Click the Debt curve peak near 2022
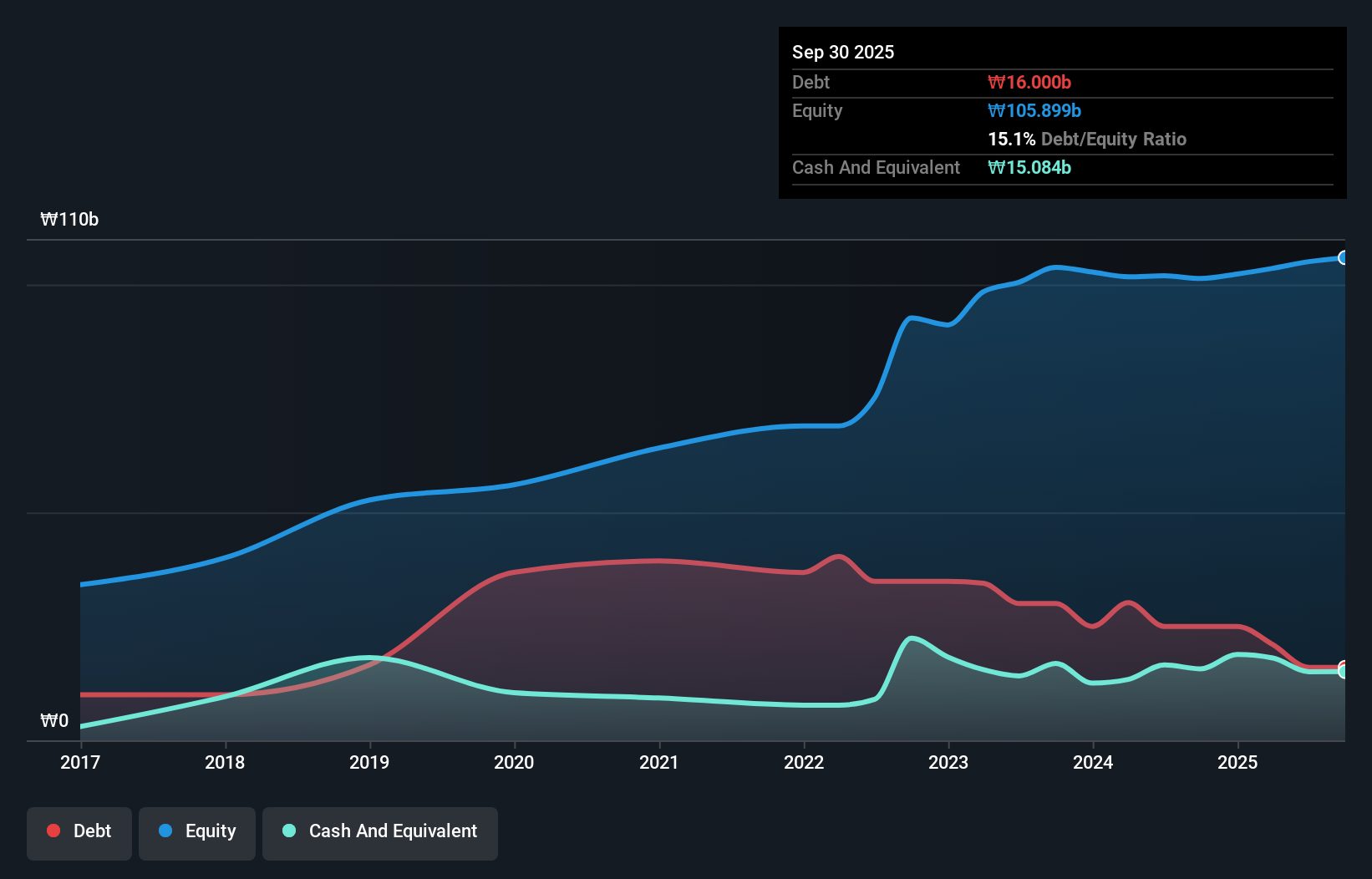1372x879 pixels. (836, 556)
